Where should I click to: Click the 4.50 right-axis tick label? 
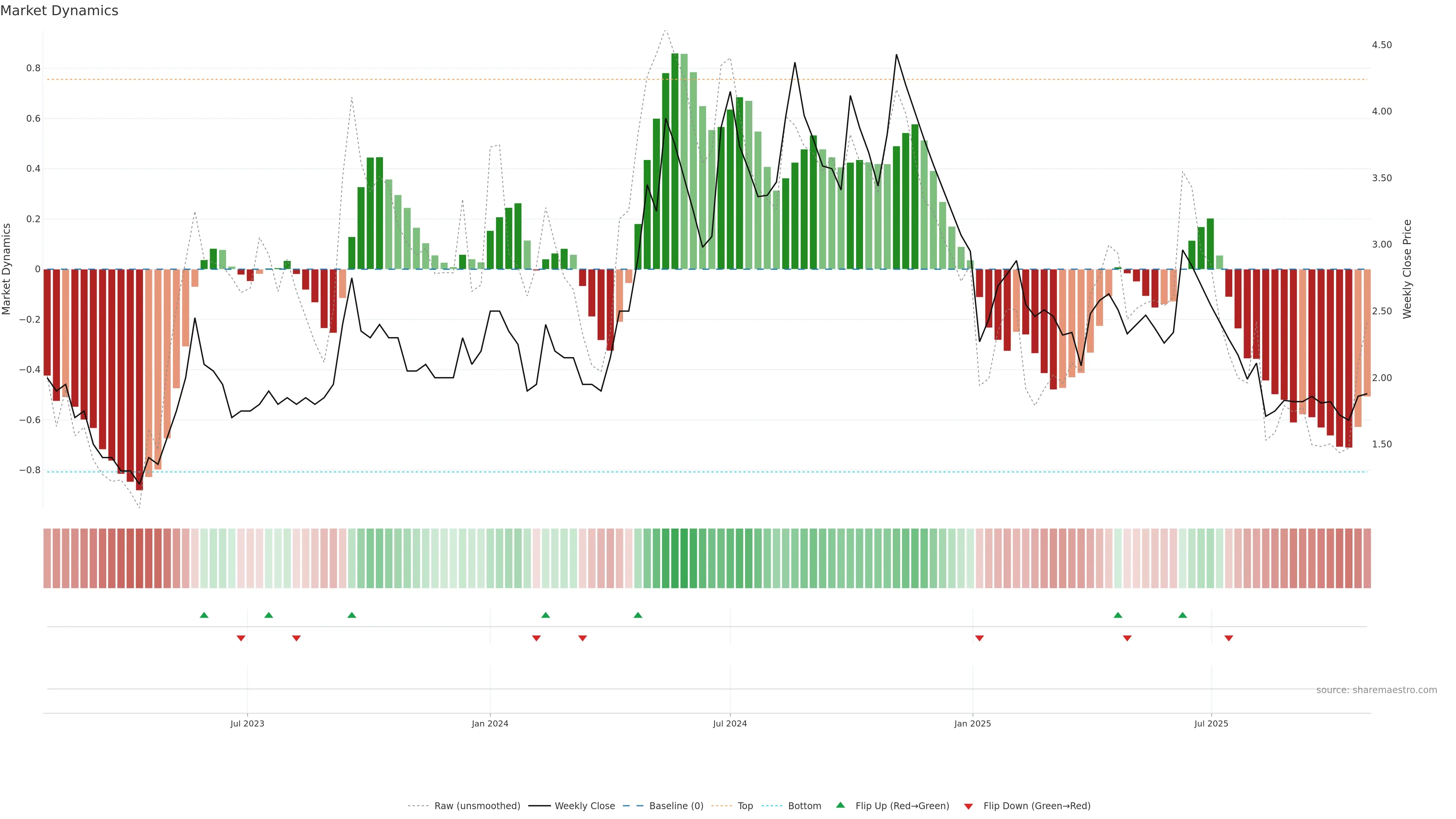click(x=1381, y=45)
